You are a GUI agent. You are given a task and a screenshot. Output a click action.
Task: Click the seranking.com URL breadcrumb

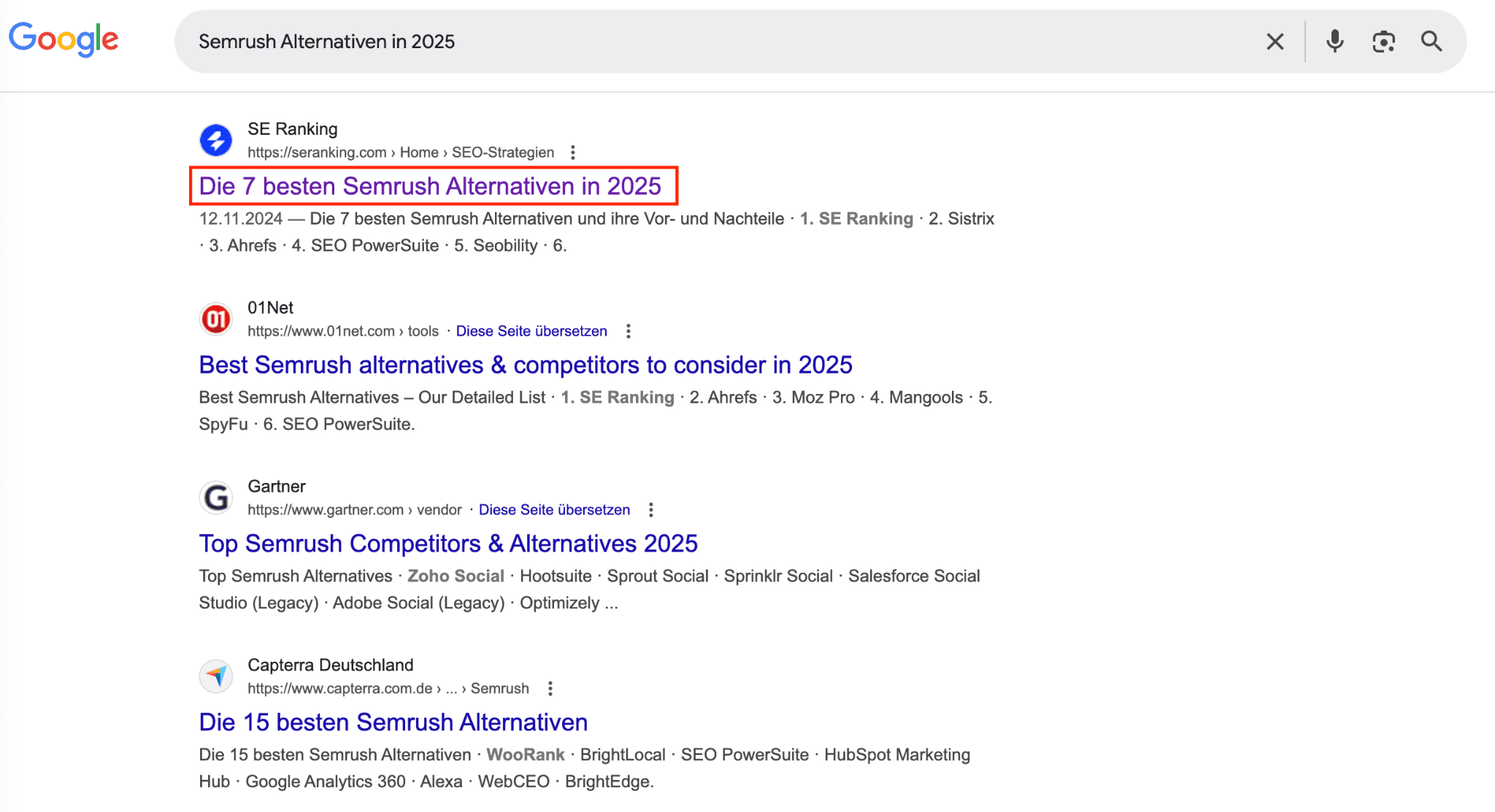401,152
